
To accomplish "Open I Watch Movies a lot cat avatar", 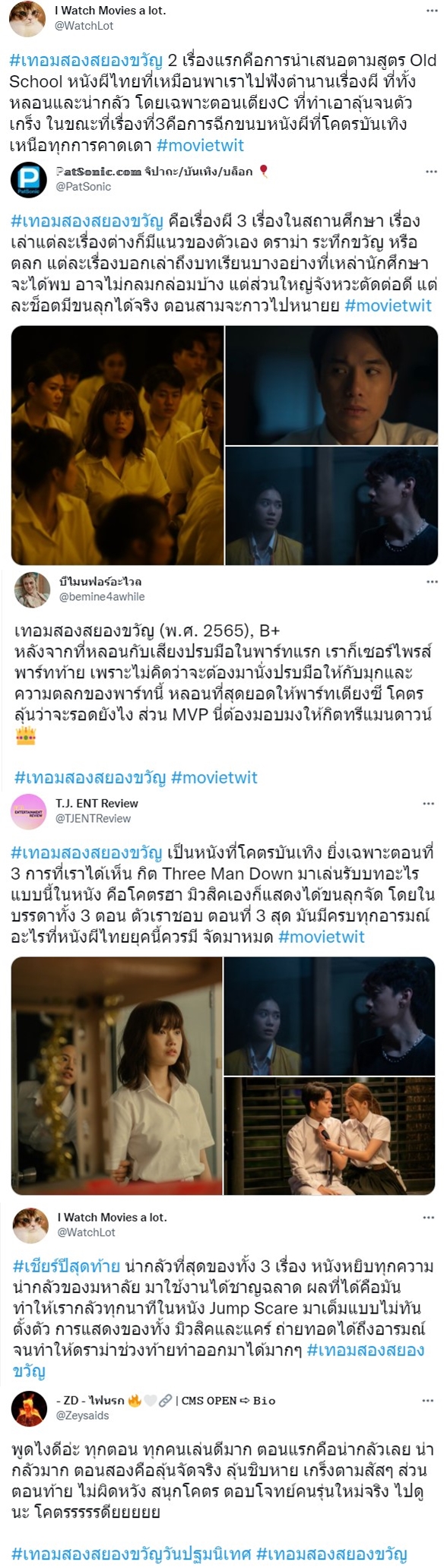I will [27, 19].
